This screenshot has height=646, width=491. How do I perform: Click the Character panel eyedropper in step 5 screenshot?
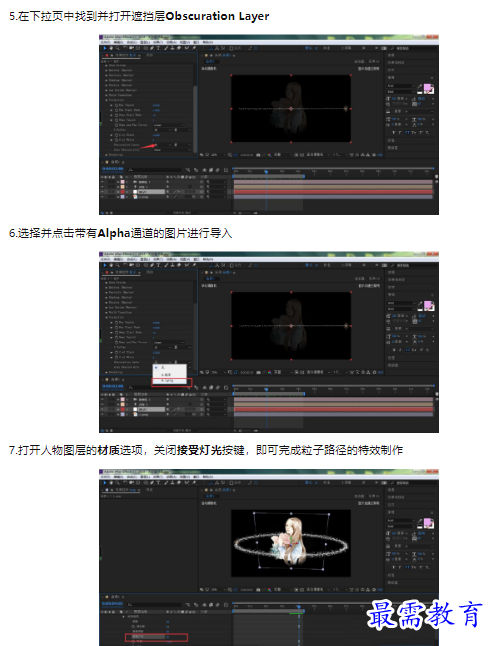point(420,85)
